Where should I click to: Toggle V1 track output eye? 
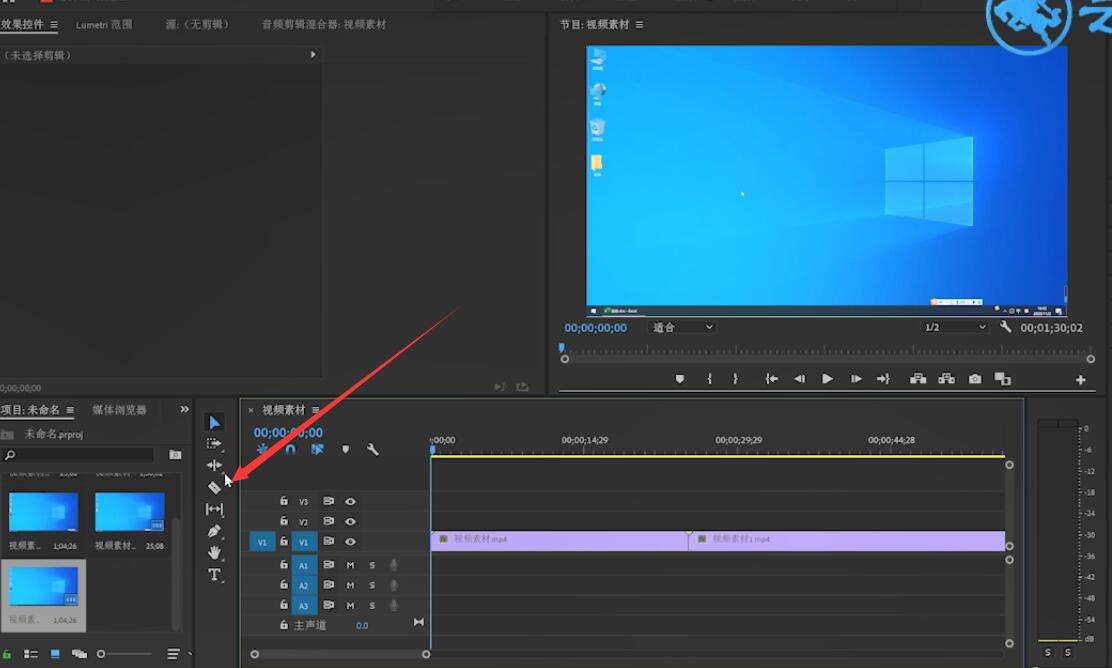[350, 542]
